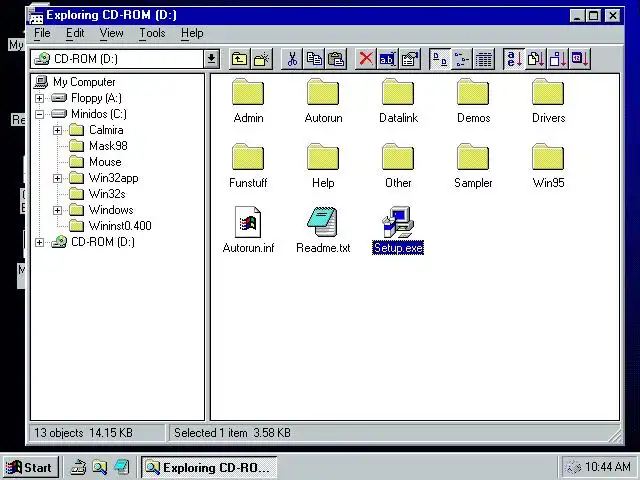Sort files by date
The height and width of the screenshot is (480, 640).
coord(580,59)
